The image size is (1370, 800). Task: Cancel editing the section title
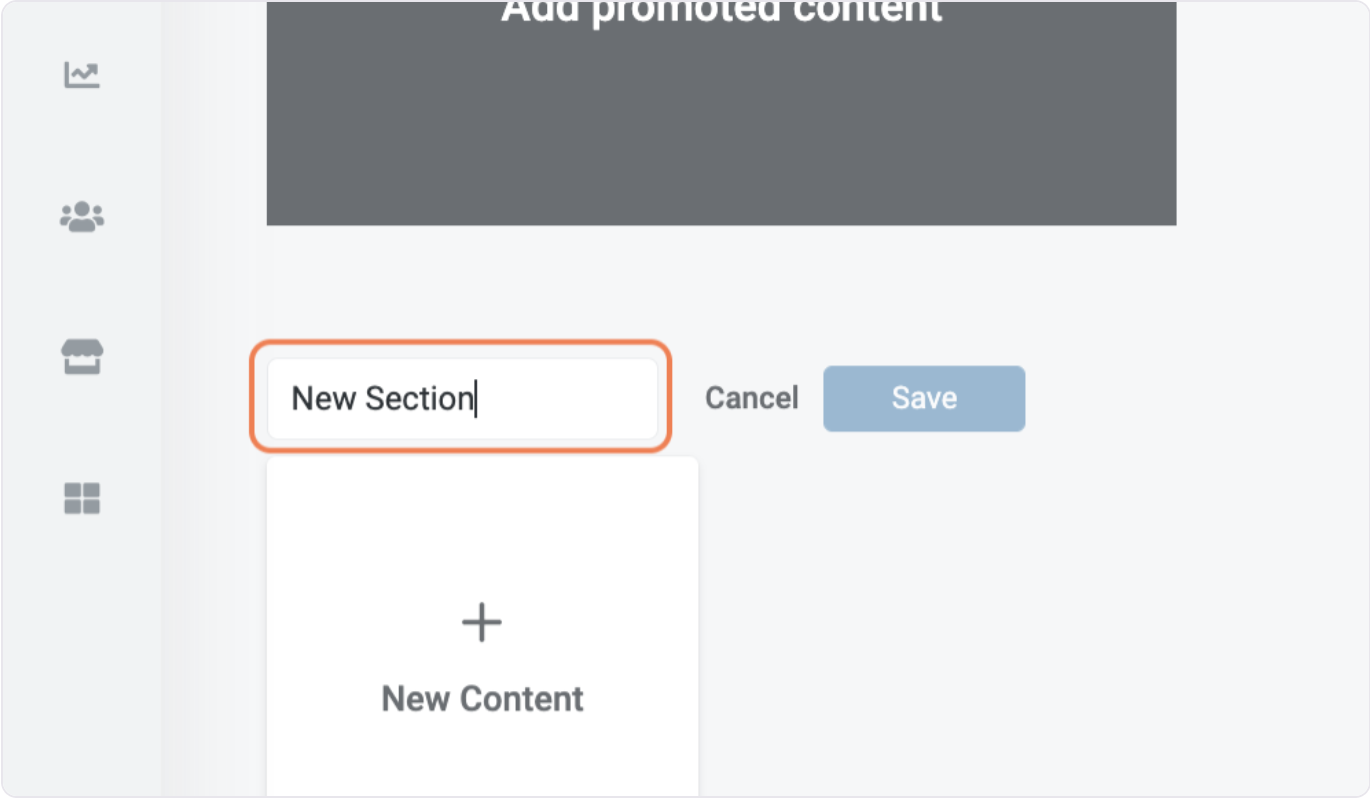[x=751, y=398]
